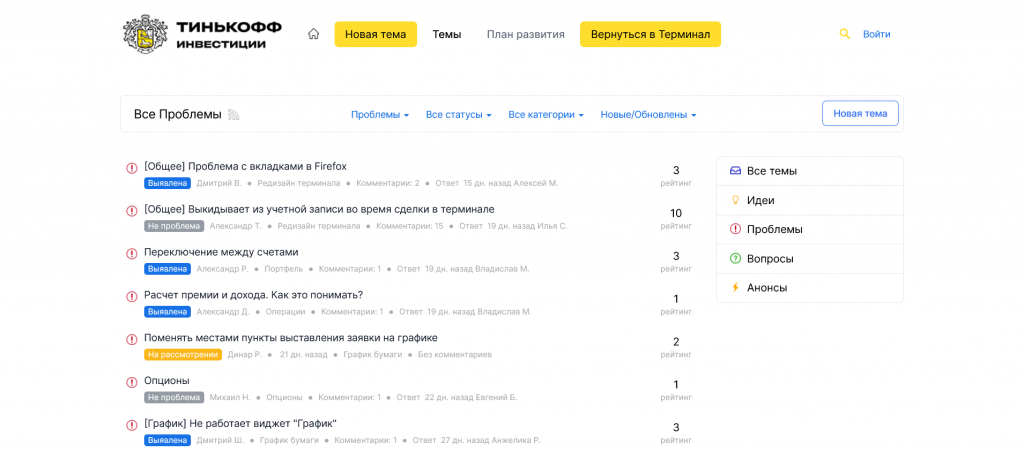
Task: Click envelope icon next to Все темы
Action: (x=735, y=171)
